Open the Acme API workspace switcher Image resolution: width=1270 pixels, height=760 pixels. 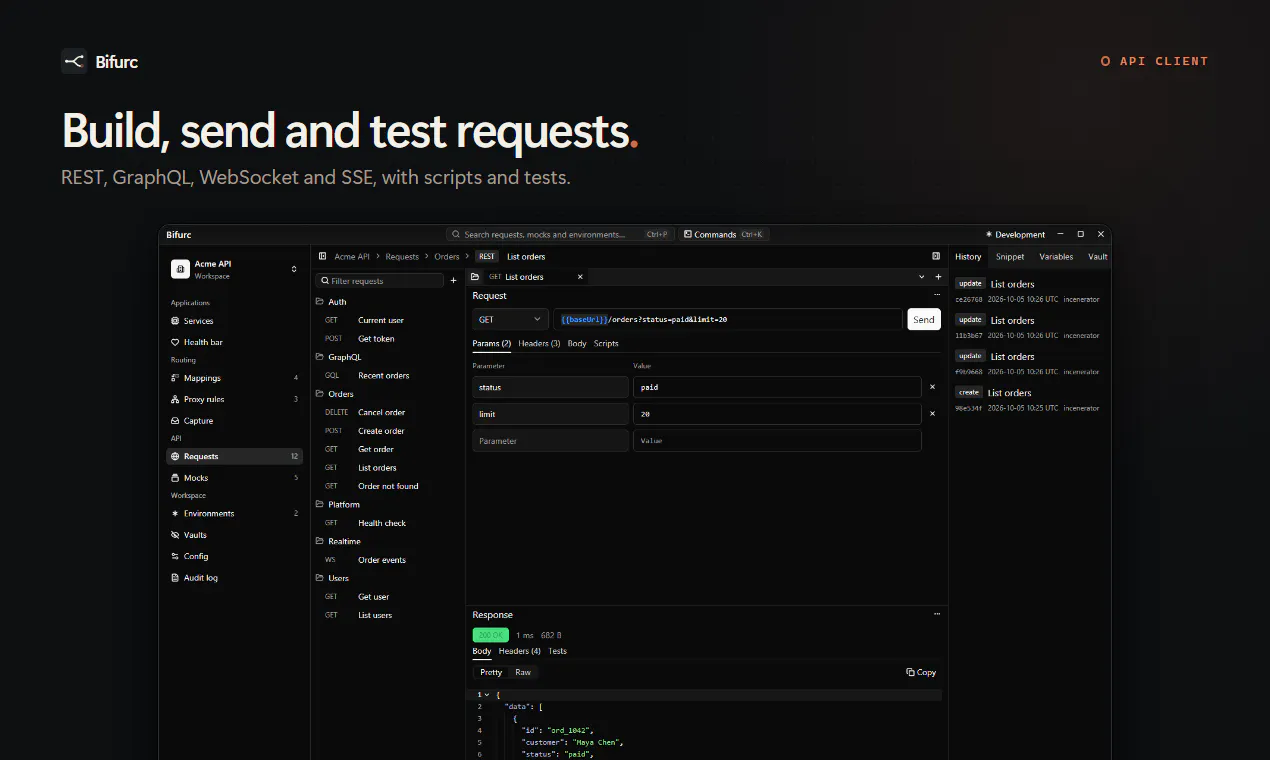tap(236, 269)
